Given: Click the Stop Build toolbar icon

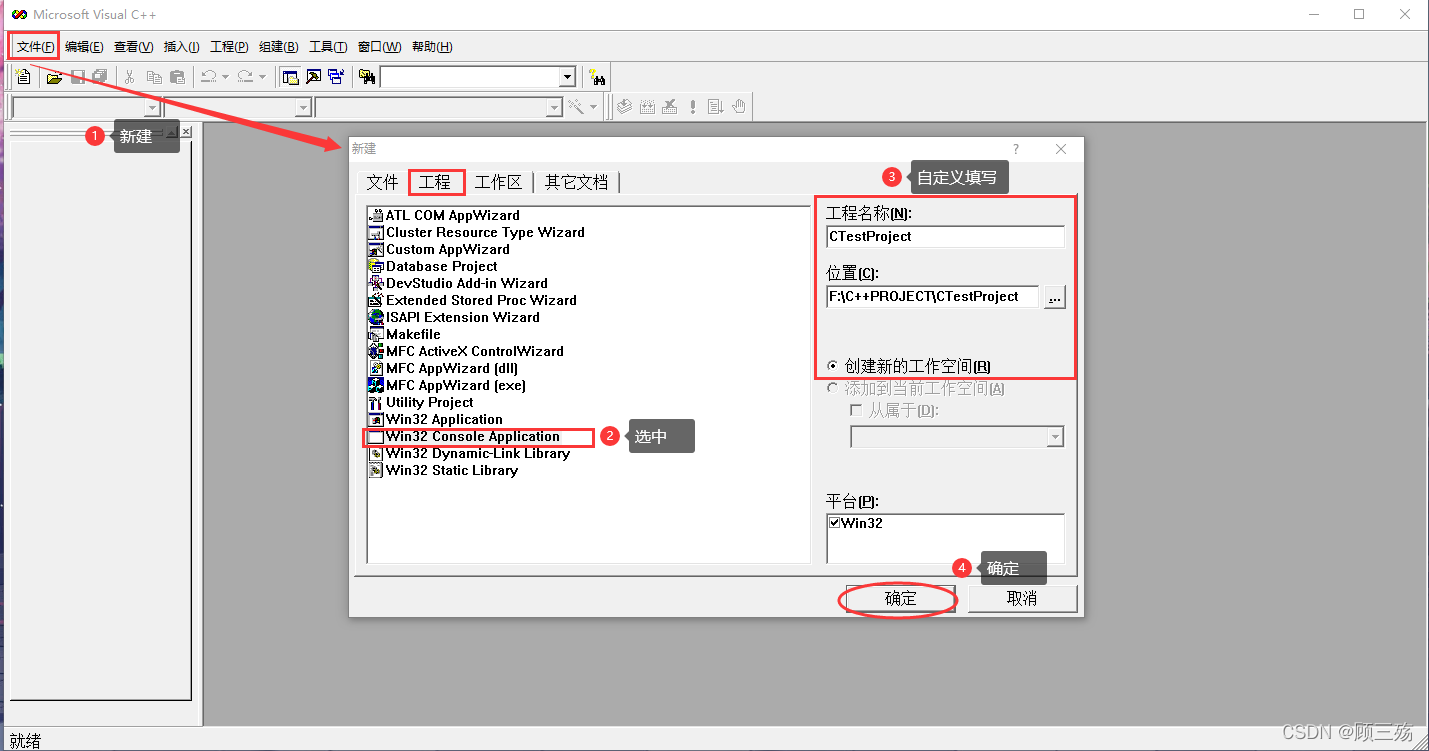Looking at the screenshot, I should click(x=670, y=106).
